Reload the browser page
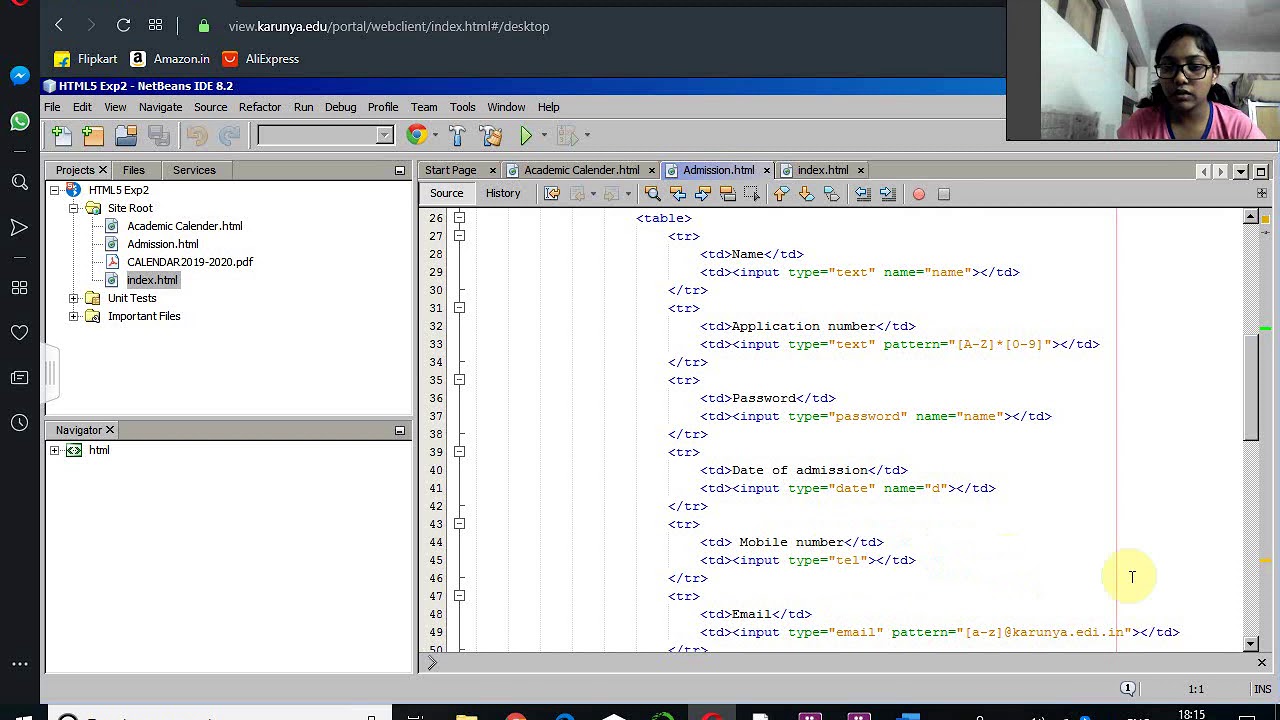Screen dimensions: 1280x720 tap(123, 26)
